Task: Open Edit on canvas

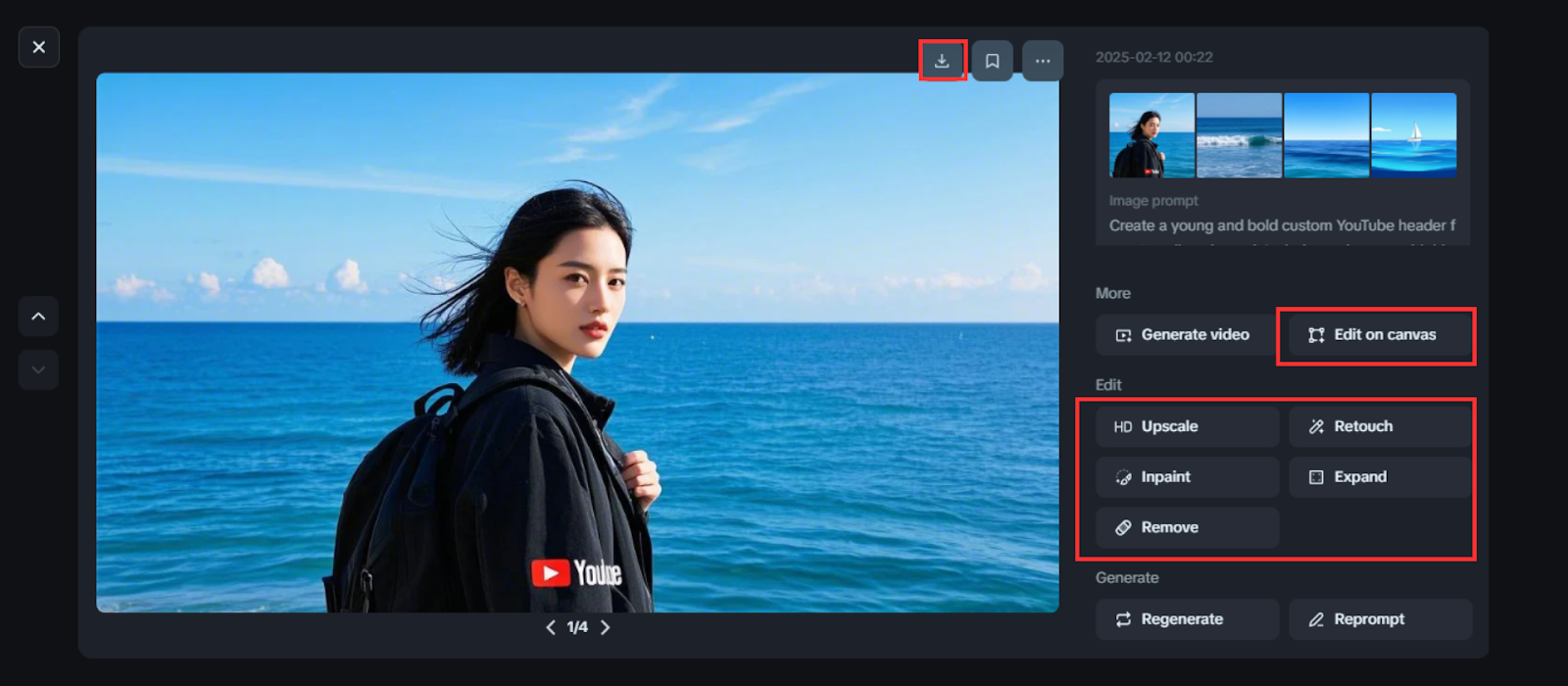Action: coord(1380,335)
